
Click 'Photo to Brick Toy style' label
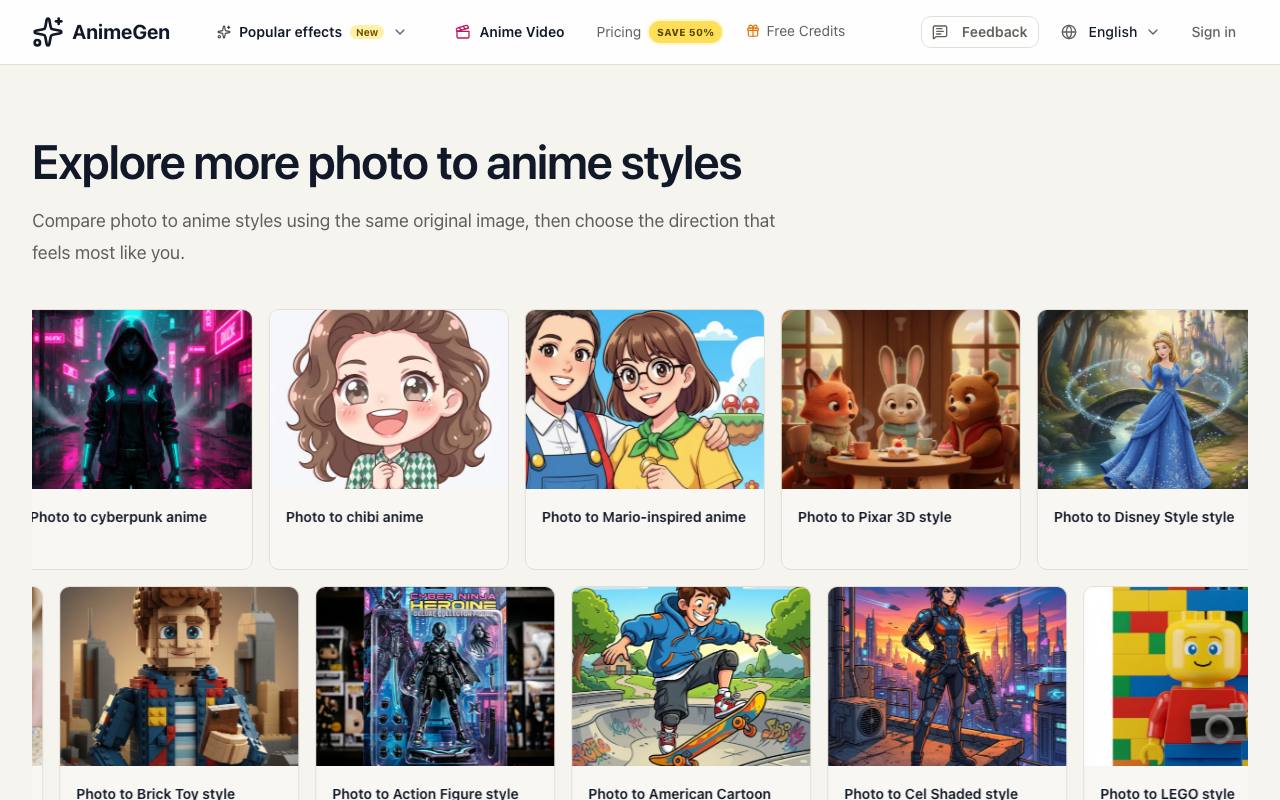point(156,793)
